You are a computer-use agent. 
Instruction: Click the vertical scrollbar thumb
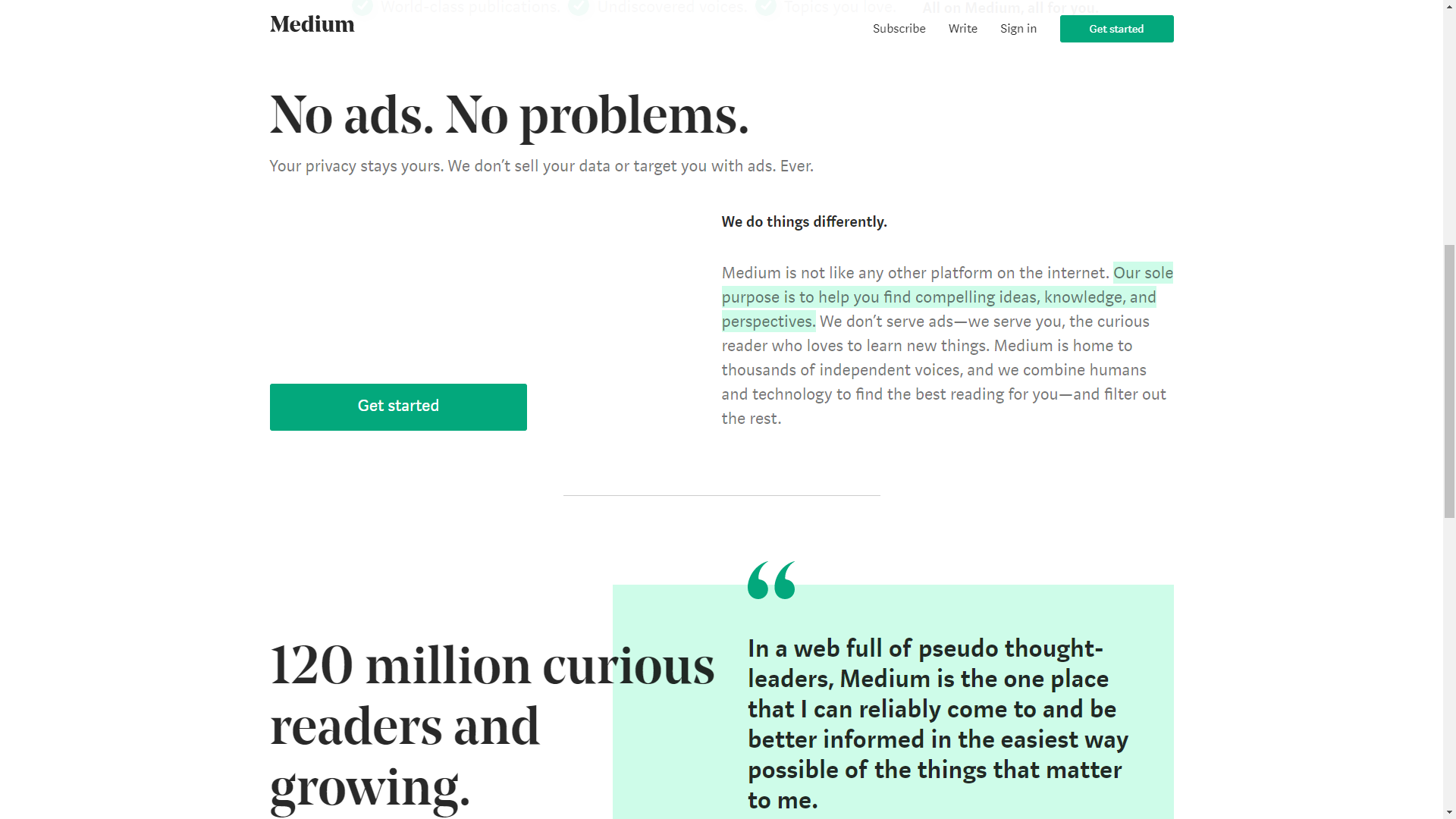1449,381
